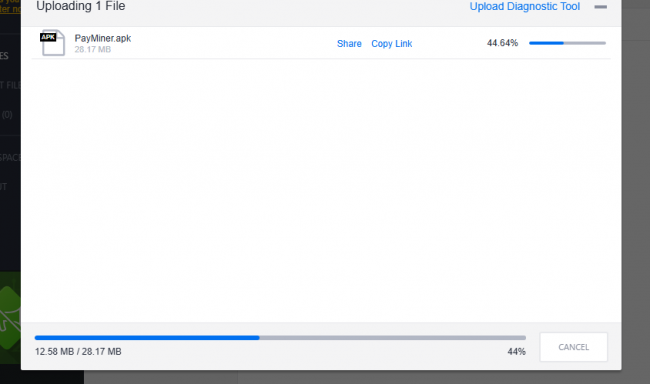This screenshot has height=384, width=650.
Task: Click the PayMiner.apk file name
Action: 103,38
